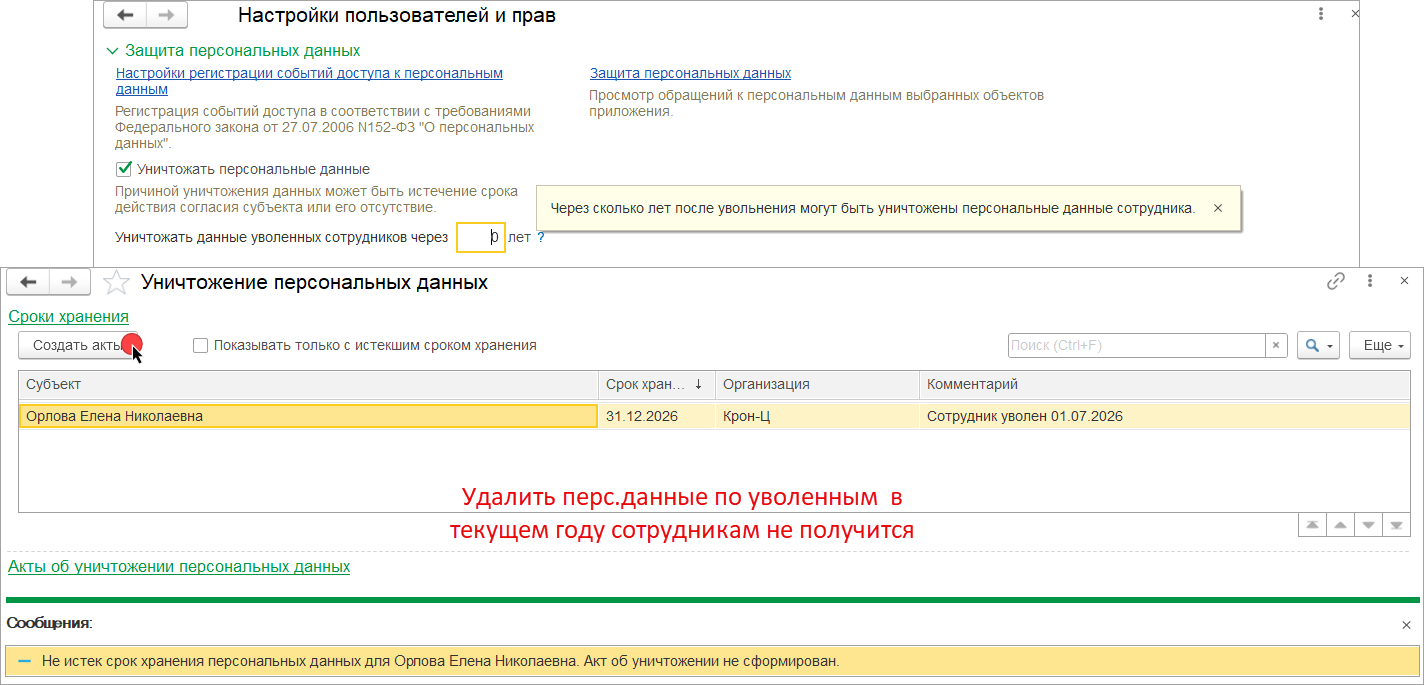
Task: Open the magnifier search dropdown
Action: point(1318,345)
